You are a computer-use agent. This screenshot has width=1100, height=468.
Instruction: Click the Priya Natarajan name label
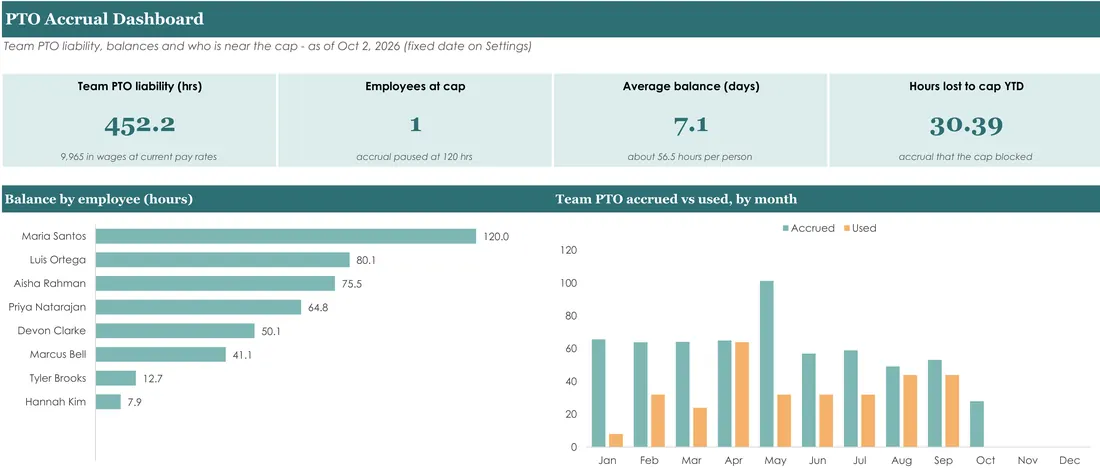tap(48, 307)
